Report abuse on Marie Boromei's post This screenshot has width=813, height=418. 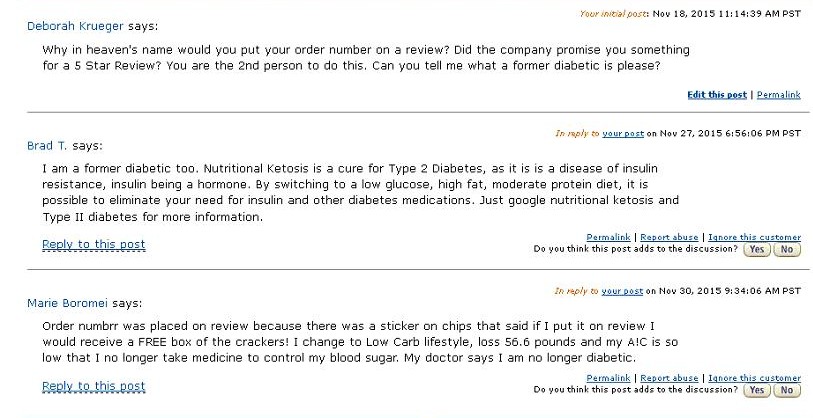point(669,378)
